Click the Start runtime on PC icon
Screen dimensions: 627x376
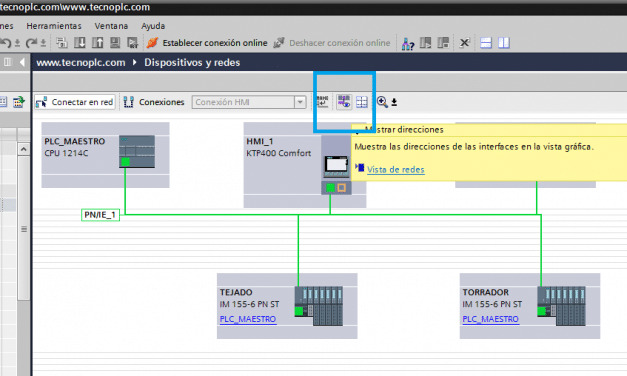pyautogui.click(x=132, y=43)
